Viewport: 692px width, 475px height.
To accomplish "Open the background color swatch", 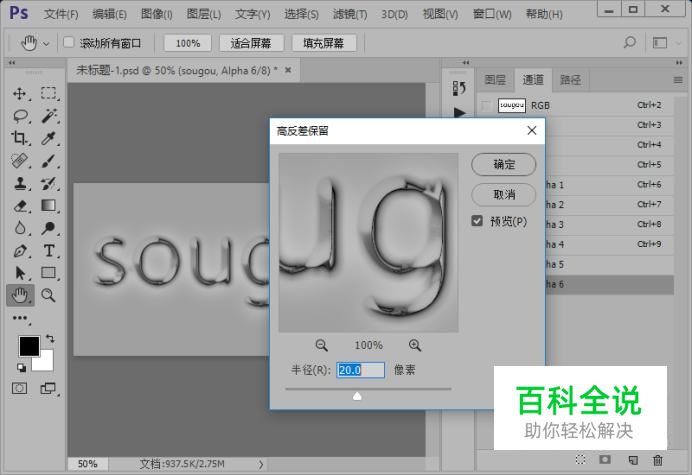I will pos(45,362).
